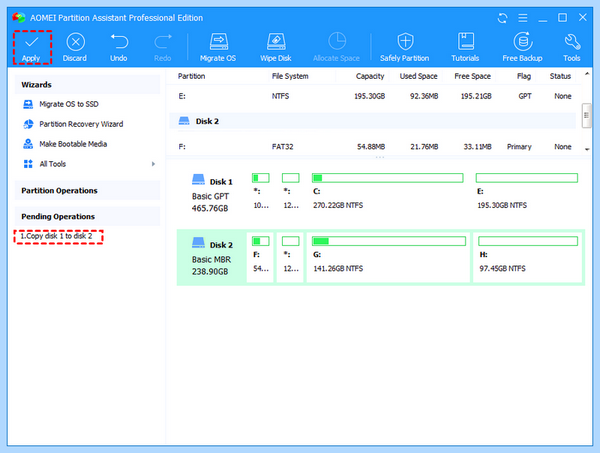600x453 pixels.
Task: Select the E: partition row in the table
Action: tap(373, 96)
